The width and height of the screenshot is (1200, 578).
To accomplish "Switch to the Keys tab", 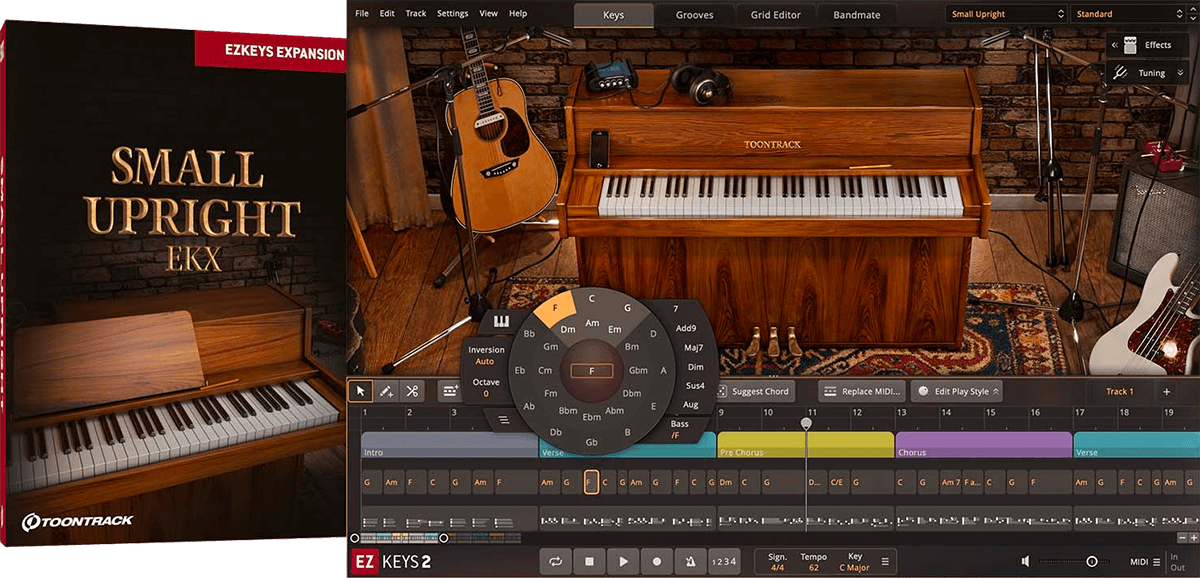I will pyautogui.click(x=614, y=15).
